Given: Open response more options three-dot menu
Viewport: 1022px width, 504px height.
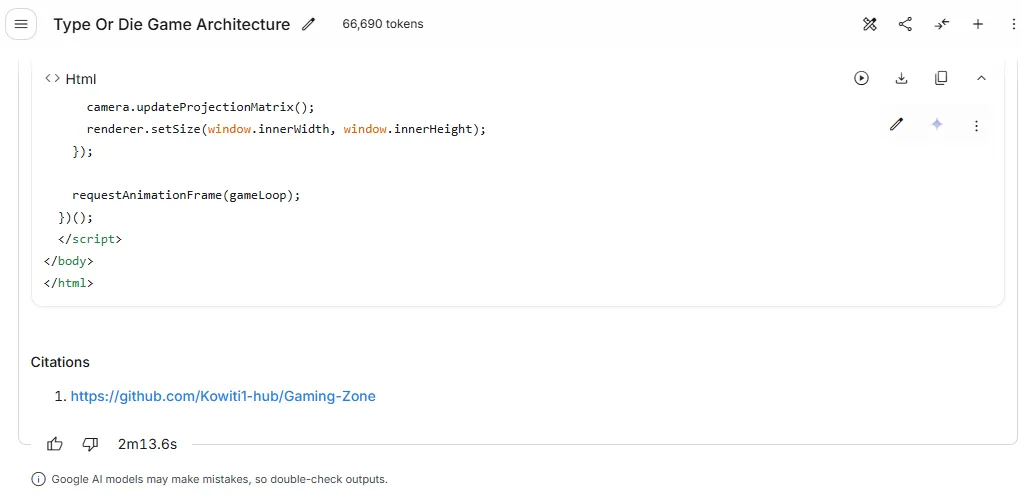Looking at the screenshot, I should coord(976,125).
